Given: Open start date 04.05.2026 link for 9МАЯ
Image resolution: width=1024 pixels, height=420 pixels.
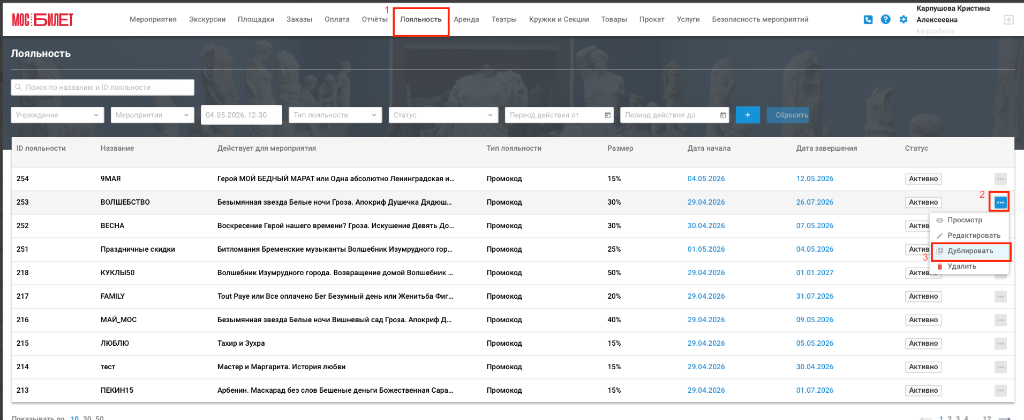Looking at the screenshot, I should [x=706, y=178].
